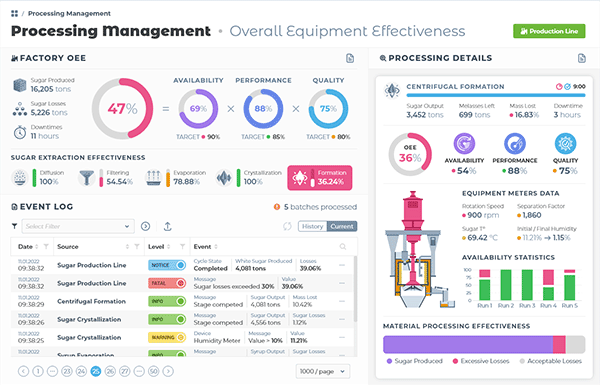Viewport: 600px width, 385px height.
Task: Select the 47% factory OEE donut chart
Action: click(122, 109)
